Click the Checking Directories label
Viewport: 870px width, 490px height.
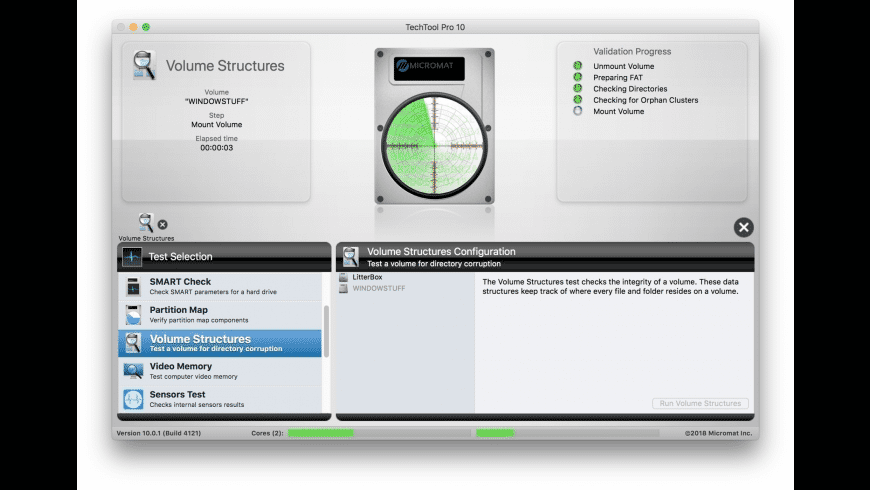click(630, 89)
